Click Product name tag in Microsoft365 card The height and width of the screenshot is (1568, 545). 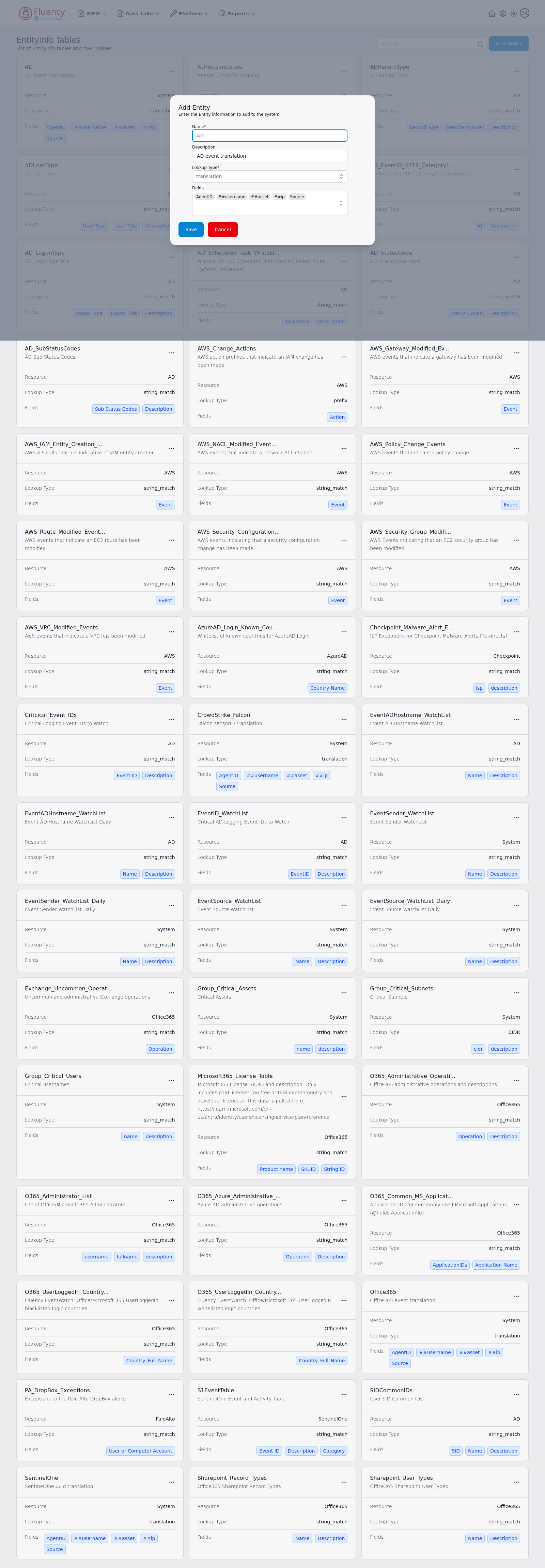click(x=276, y=1169)
